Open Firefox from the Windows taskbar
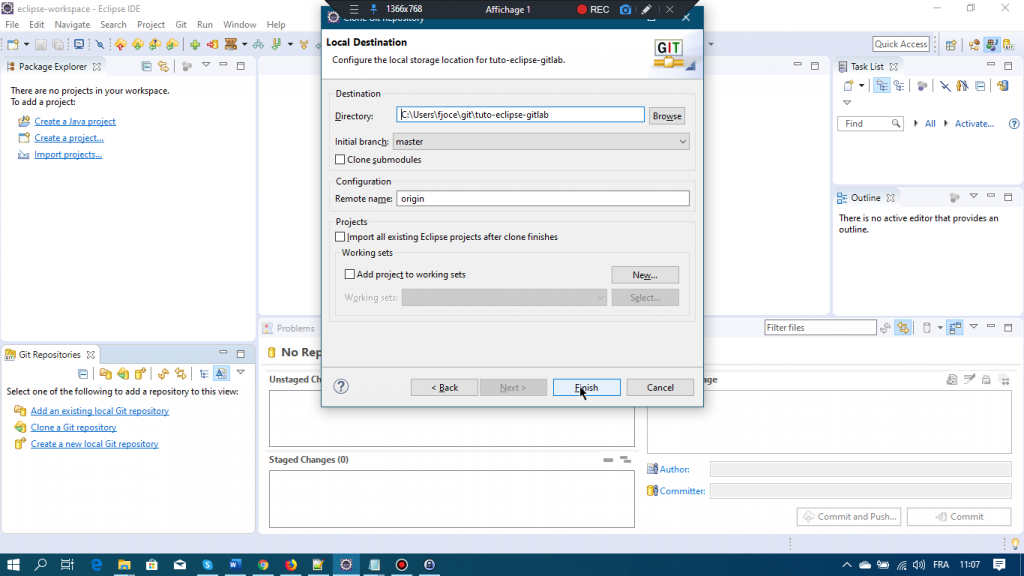The height and width of the screenshot is (576, 1024). [291, 565]
